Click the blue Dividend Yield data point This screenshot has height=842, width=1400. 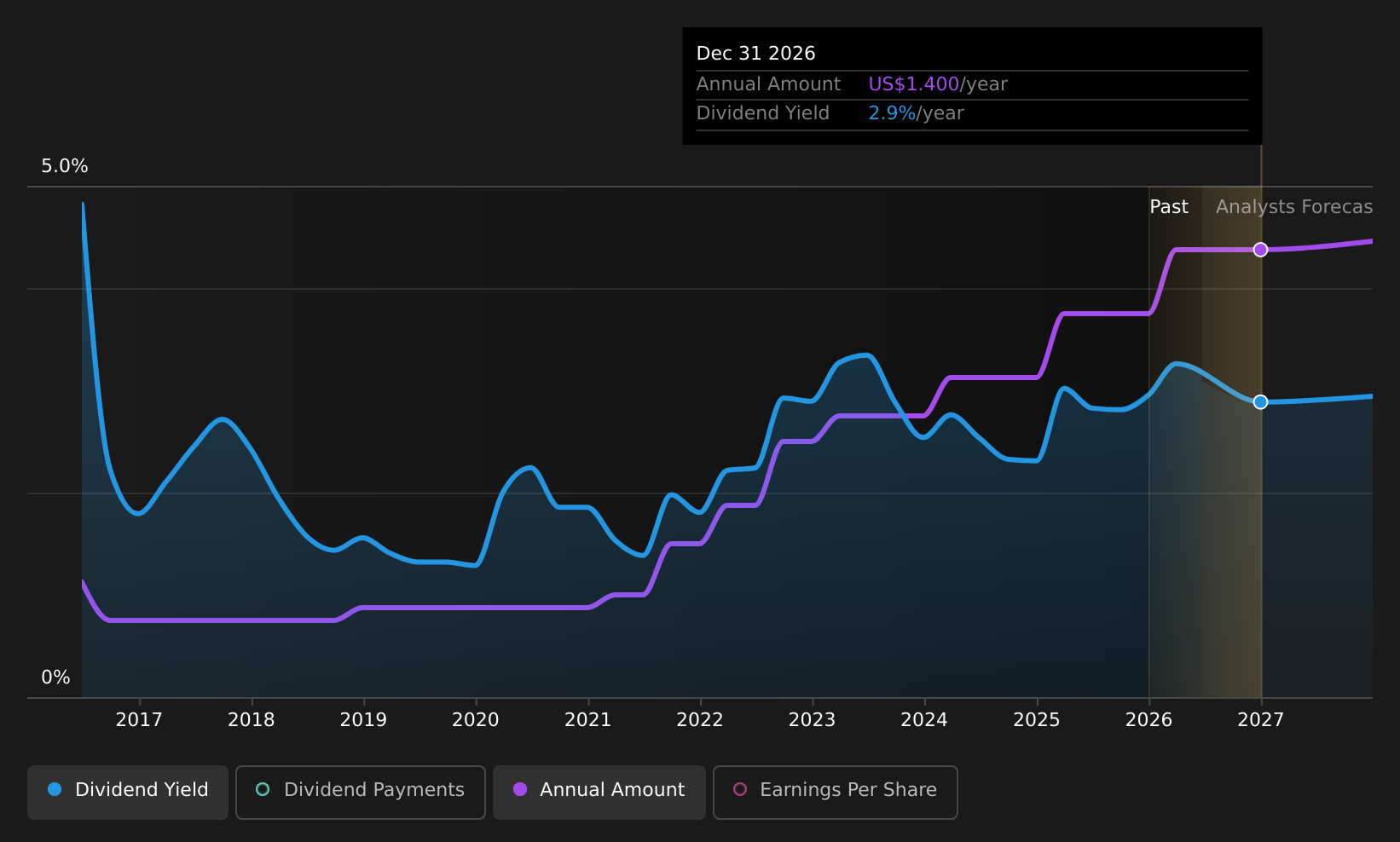tap(1260, 402)
